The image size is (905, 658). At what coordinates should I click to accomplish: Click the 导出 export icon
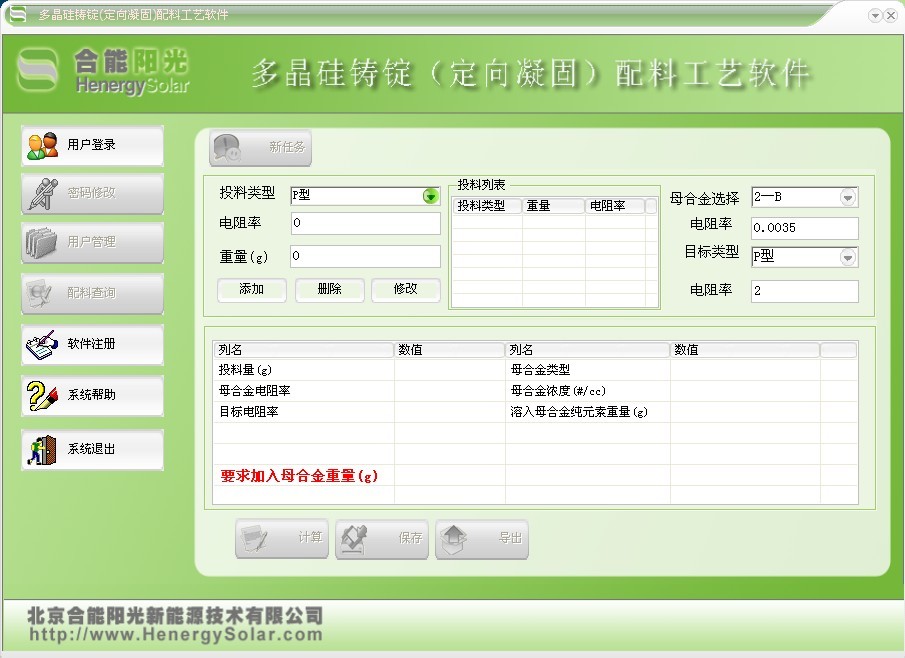pos(482,538)
